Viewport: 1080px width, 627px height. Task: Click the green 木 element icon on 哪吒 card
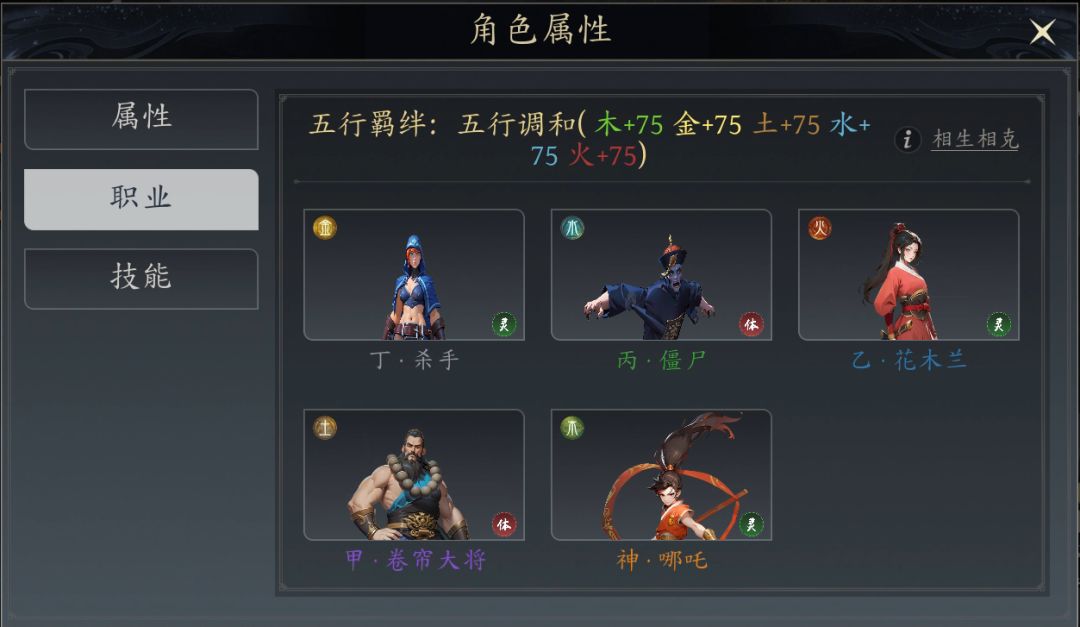click(x=572, y=428)
